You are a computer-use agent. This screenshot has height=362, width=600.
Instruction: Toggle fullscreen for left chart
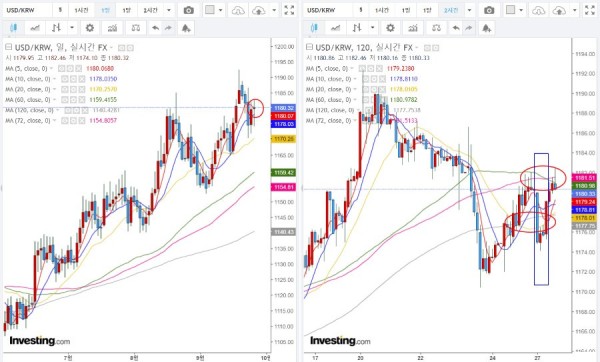pos(290,10)
